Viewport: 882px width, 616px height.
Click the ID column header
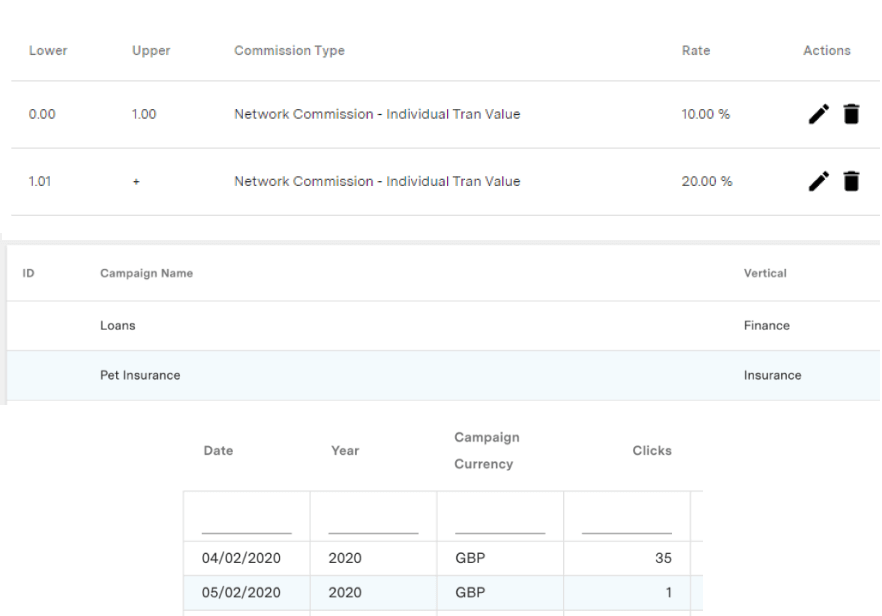[x=28, y=273]
